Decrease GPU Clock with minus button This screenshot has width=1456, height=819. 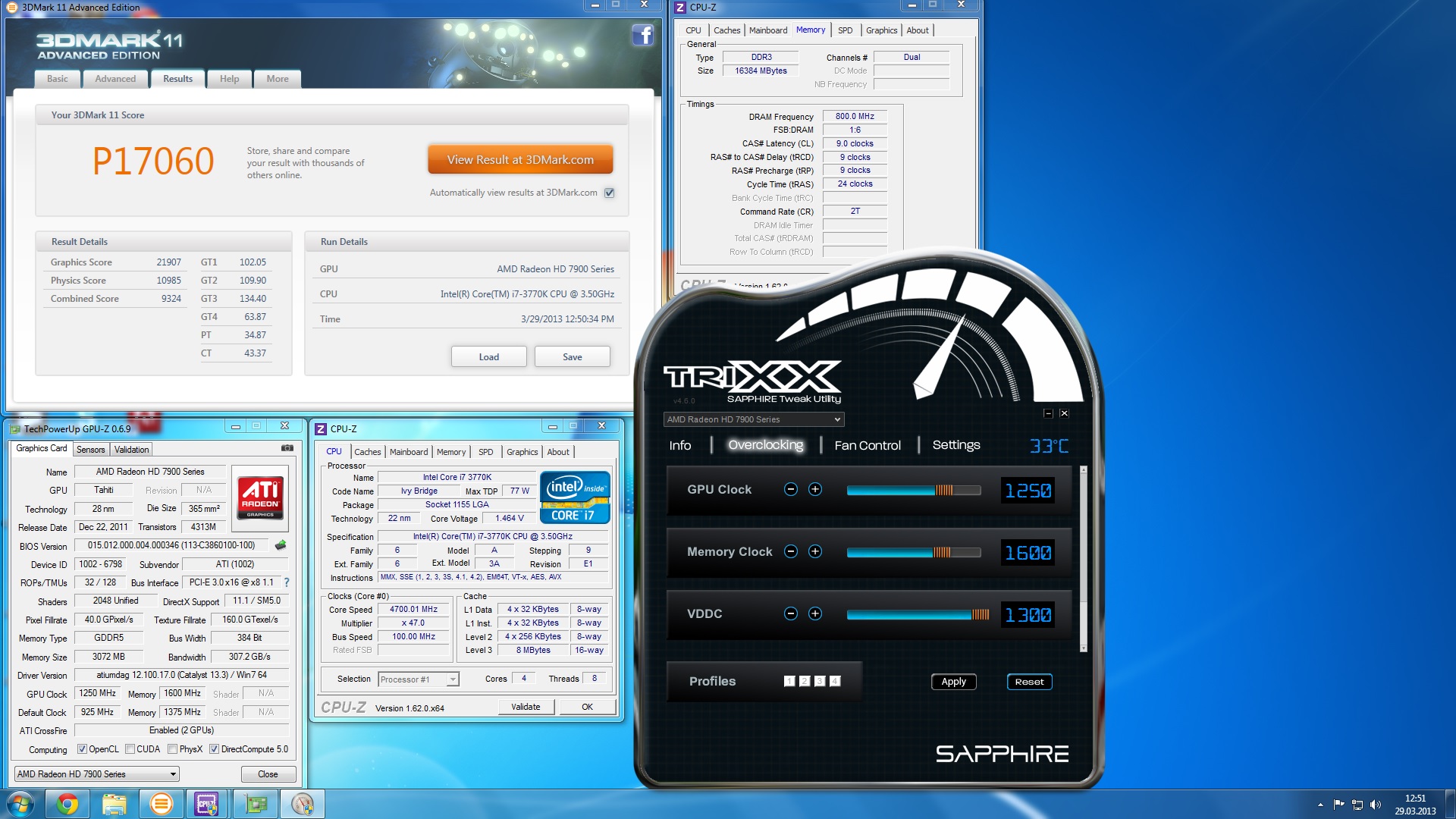pos(791,489)
